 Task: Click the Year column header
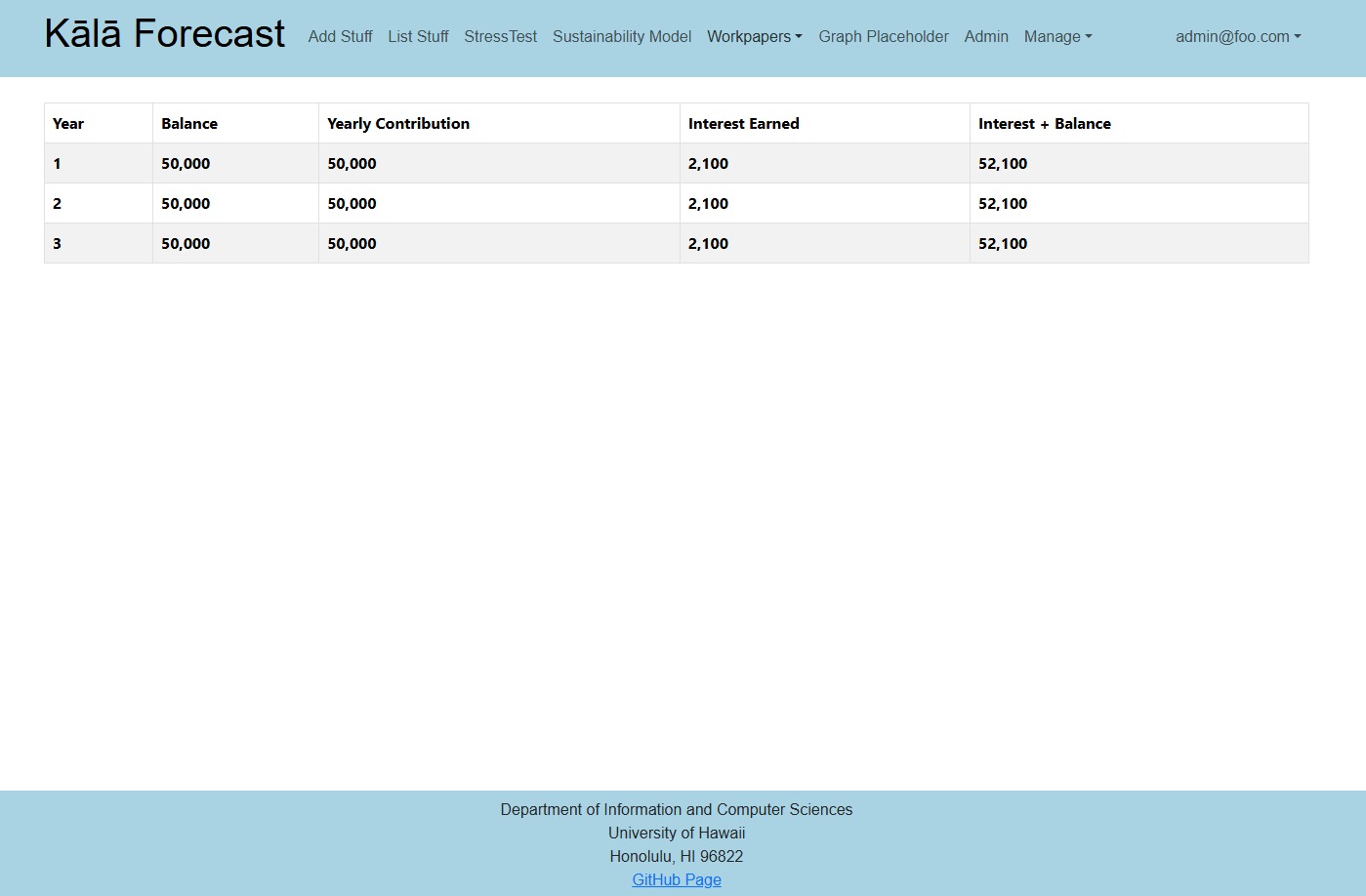point(68,124)
